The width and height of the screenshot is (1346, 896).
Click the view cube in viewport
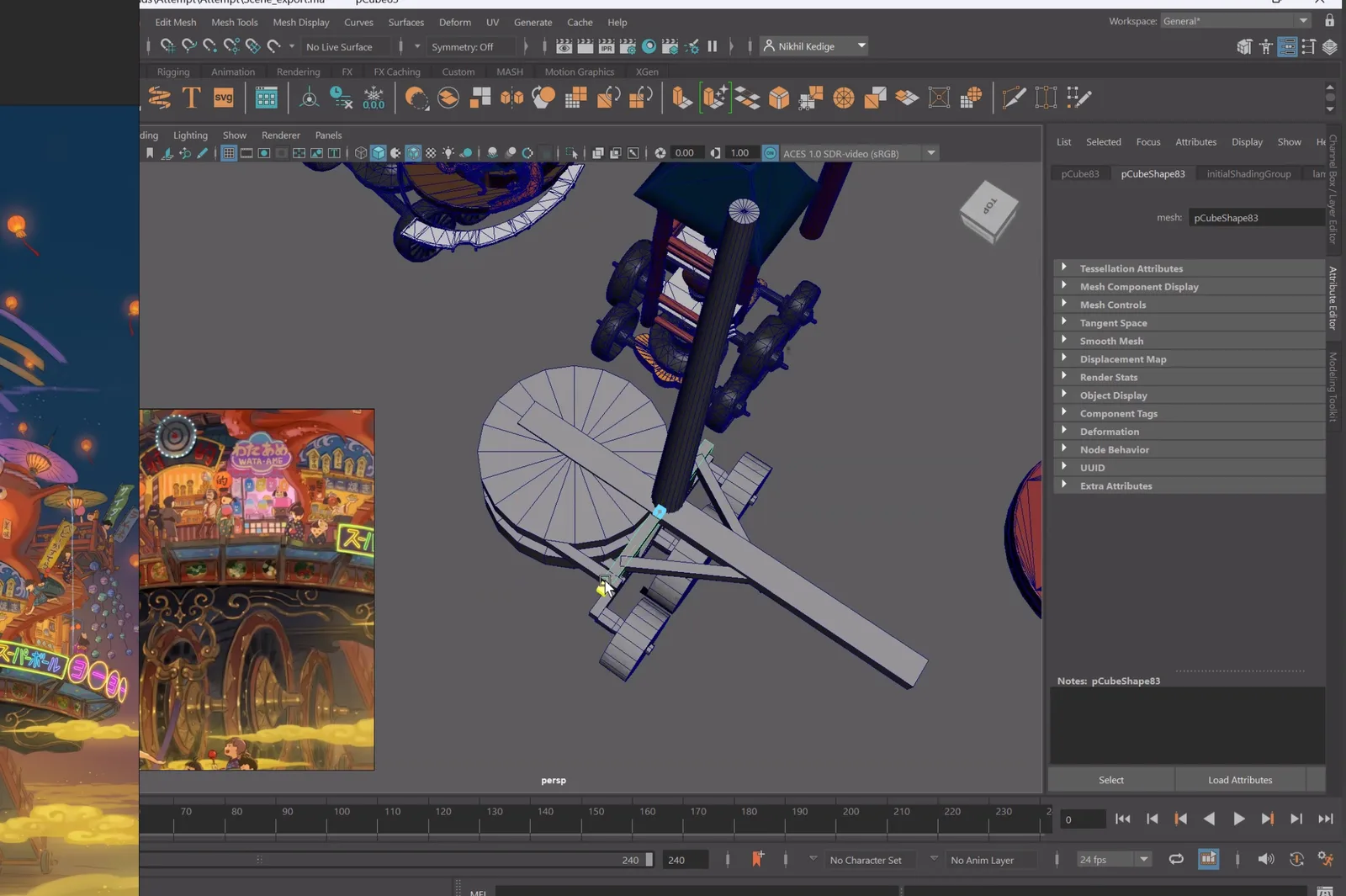[x=989, y=210]
